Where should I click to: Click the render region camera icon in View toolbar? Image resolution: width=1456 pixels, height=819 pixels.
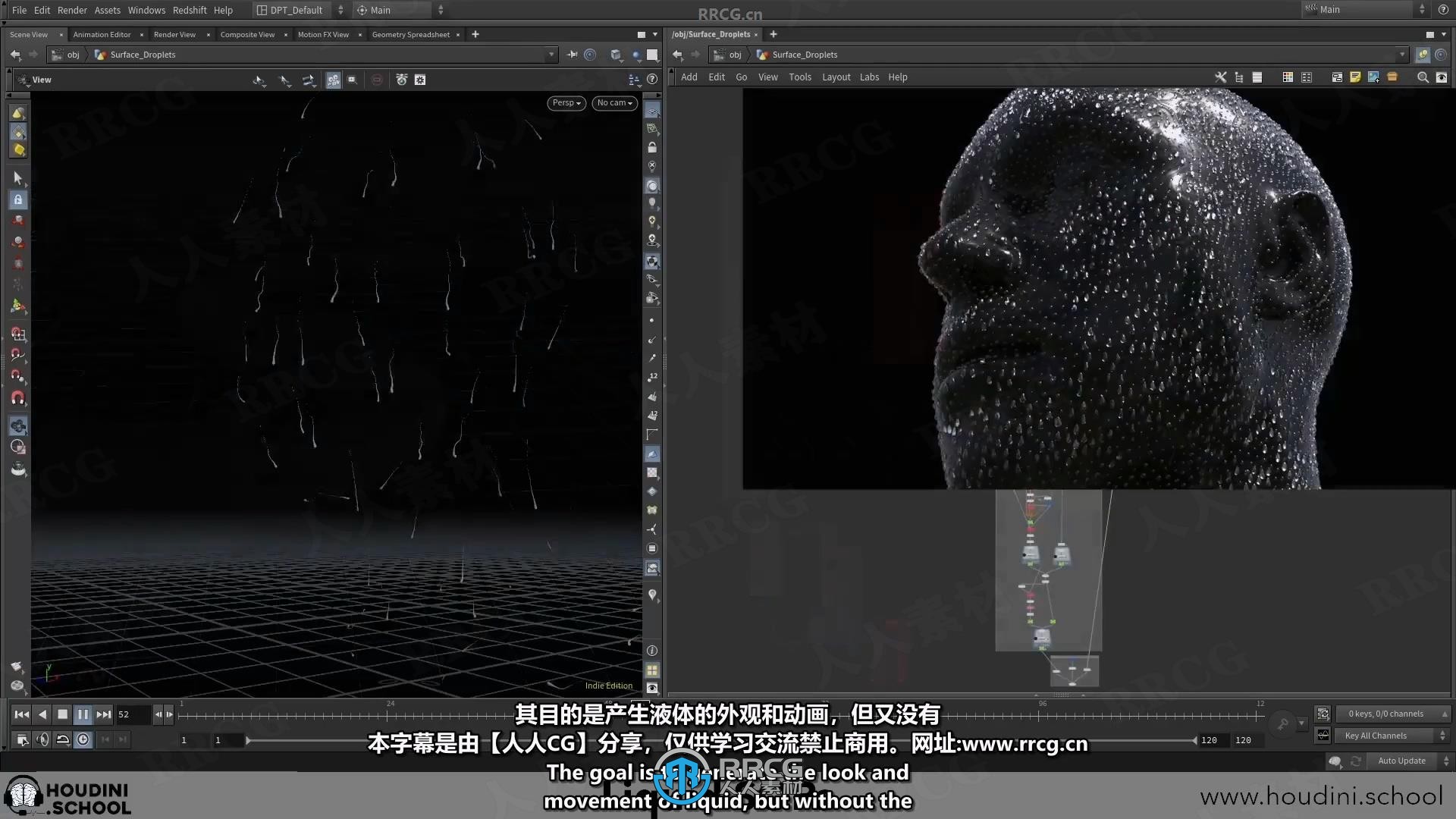352,80
